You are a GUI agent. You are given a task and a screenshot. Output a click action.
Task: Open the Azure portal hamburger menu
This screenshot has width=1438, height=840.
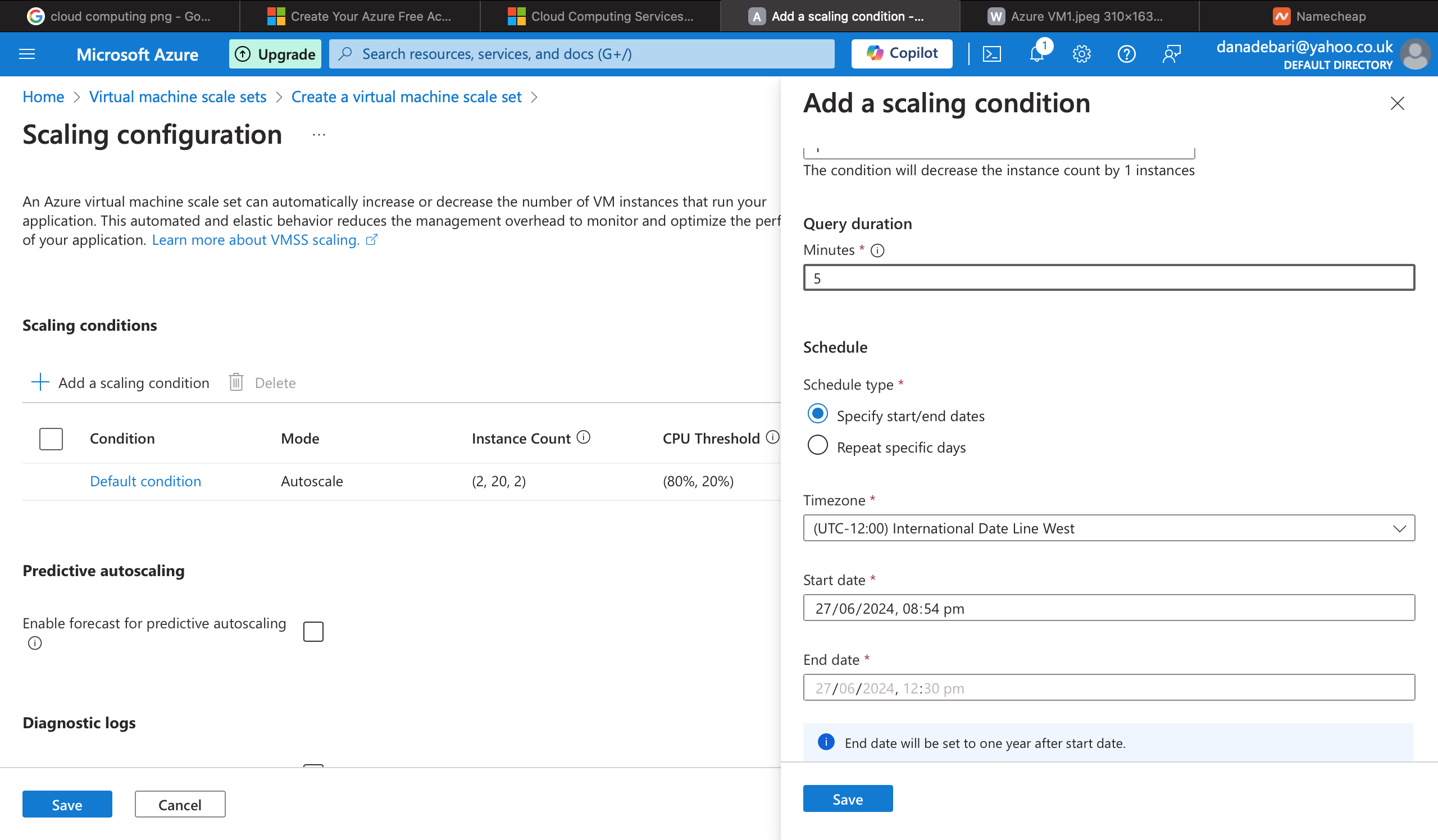pos(27,54)
